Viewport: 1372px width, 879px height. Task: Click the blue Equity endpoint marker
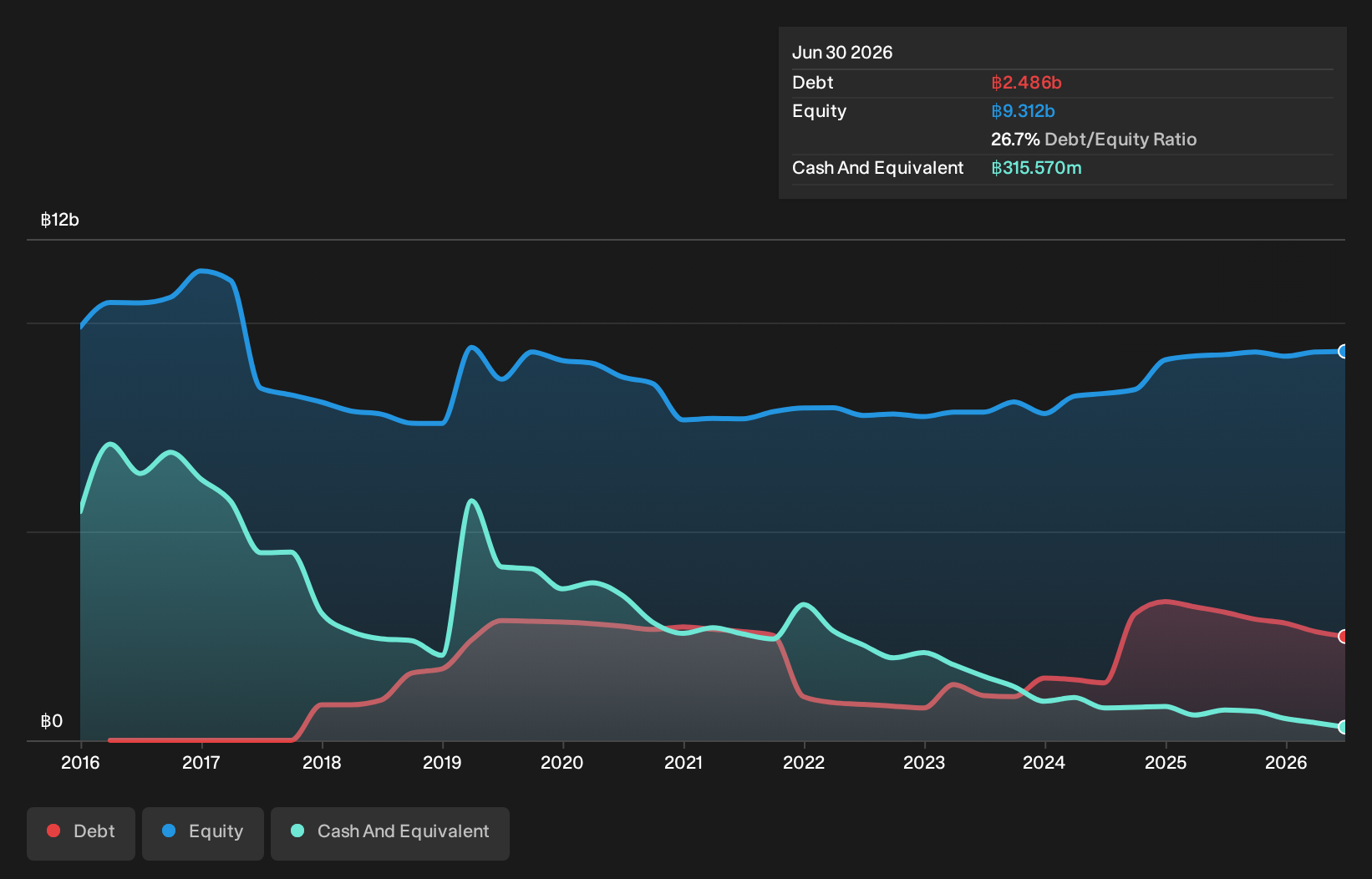click(1344, 351)
